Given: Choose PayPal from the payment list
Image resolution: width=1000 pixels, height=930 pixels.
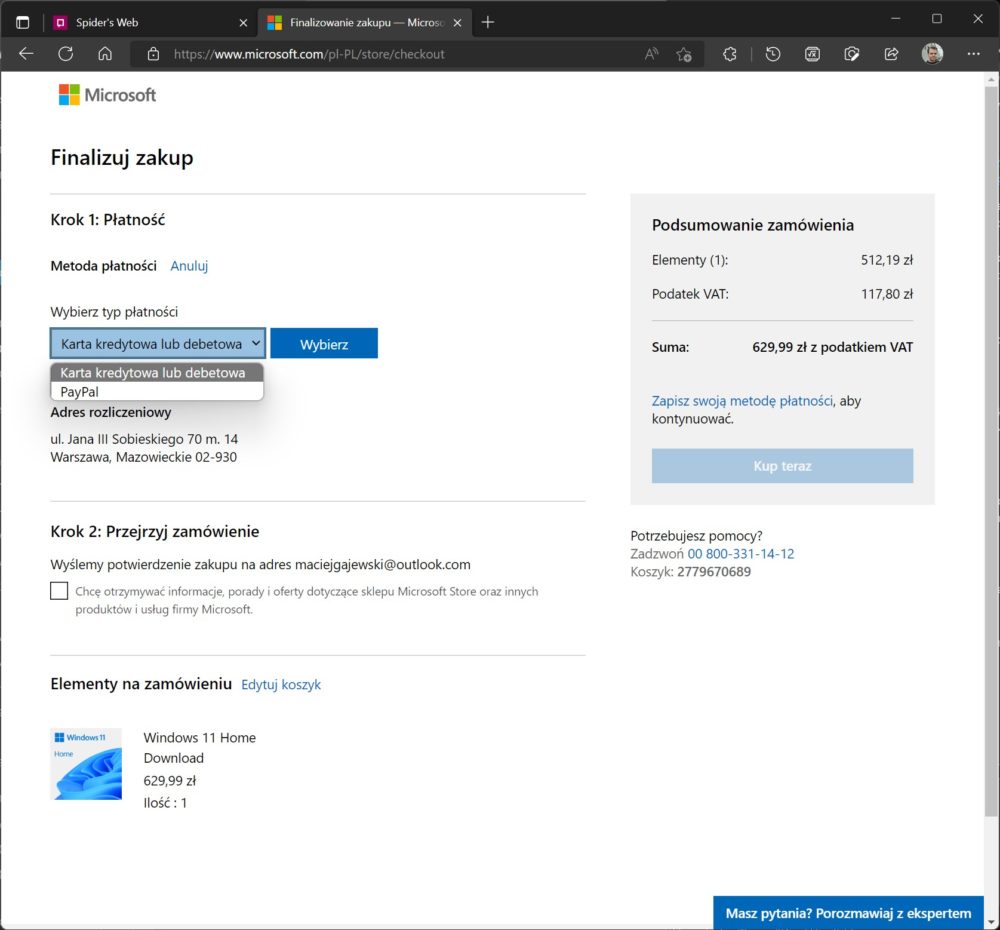Looking at the screenshot, I should click(x=157, y=392).
